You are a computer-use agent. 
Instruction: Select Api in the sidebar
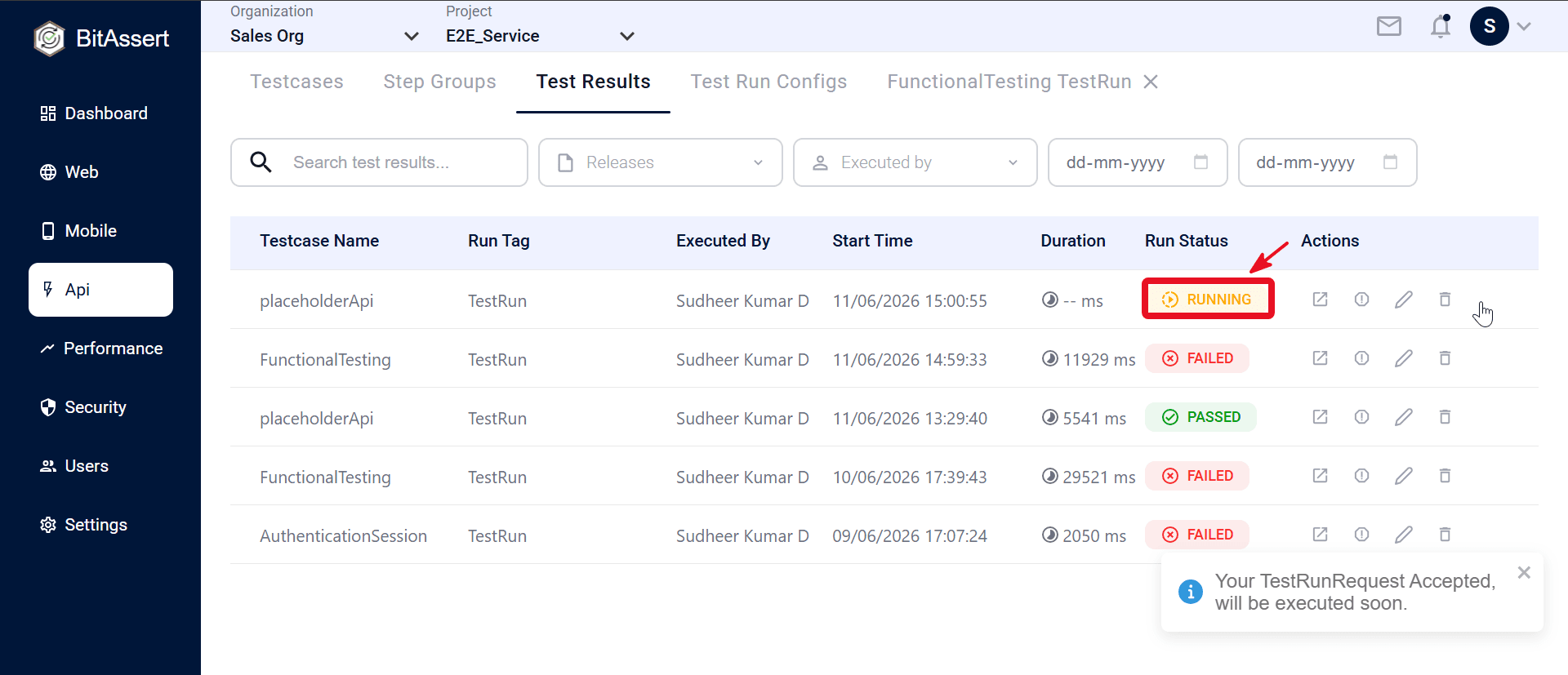point(100,290)
